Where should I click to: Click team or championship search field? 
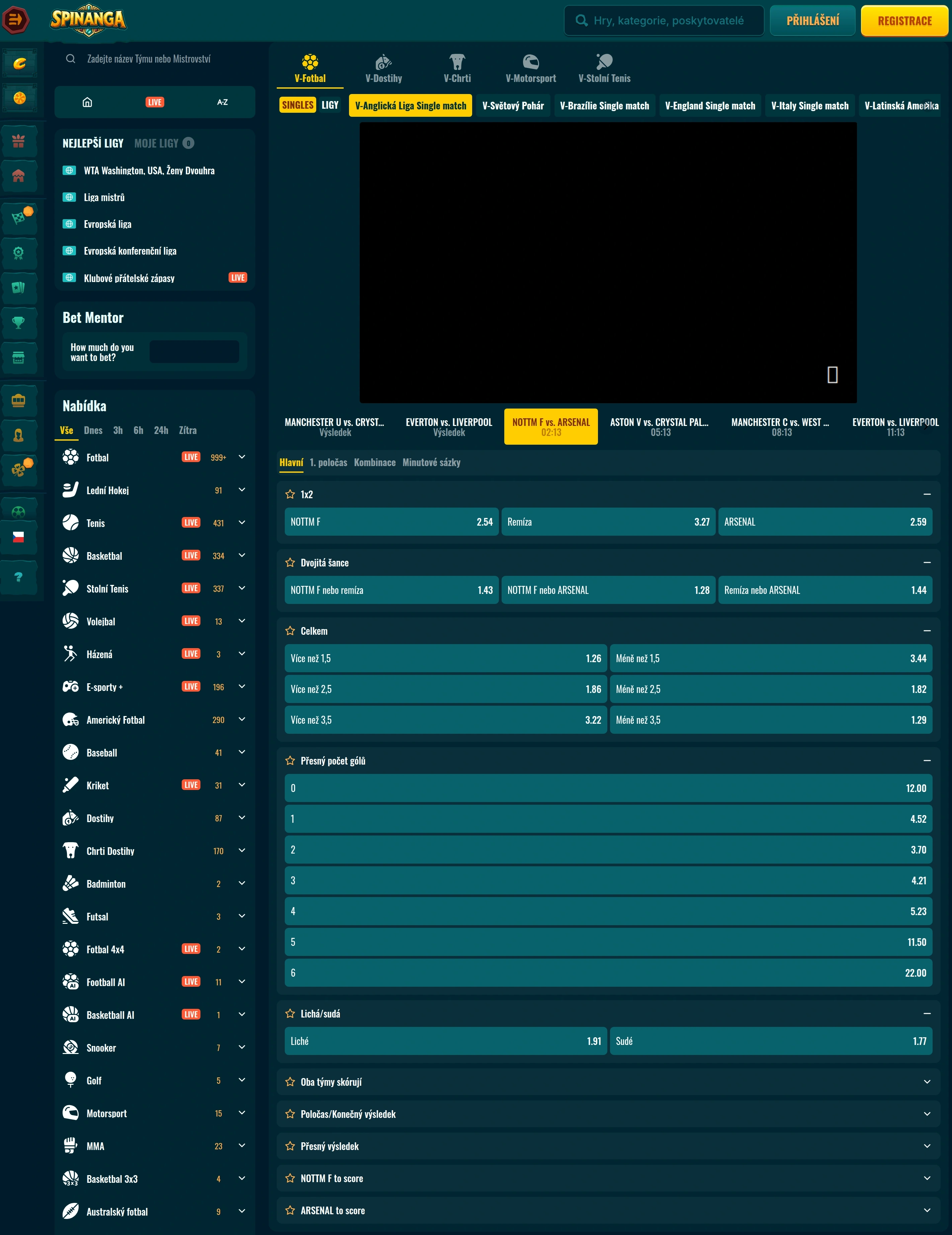click(154, 59)
